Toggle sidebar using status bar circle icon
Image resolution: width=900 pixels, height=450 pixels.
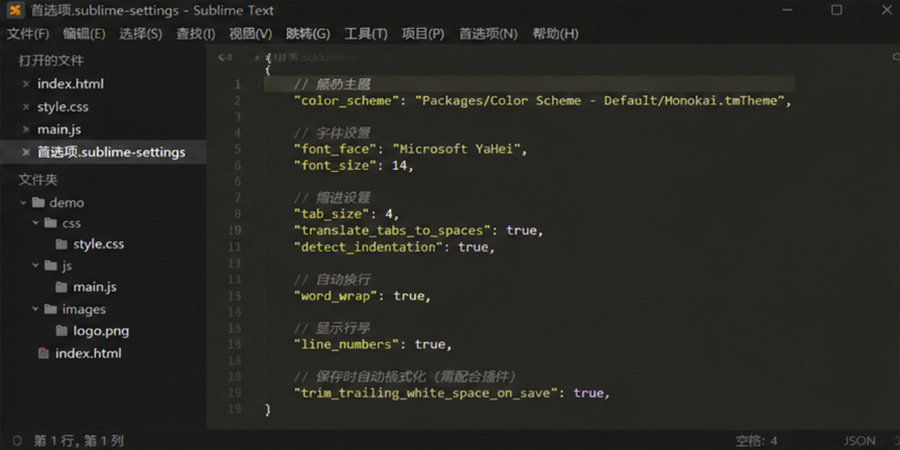tap(17, 441)
